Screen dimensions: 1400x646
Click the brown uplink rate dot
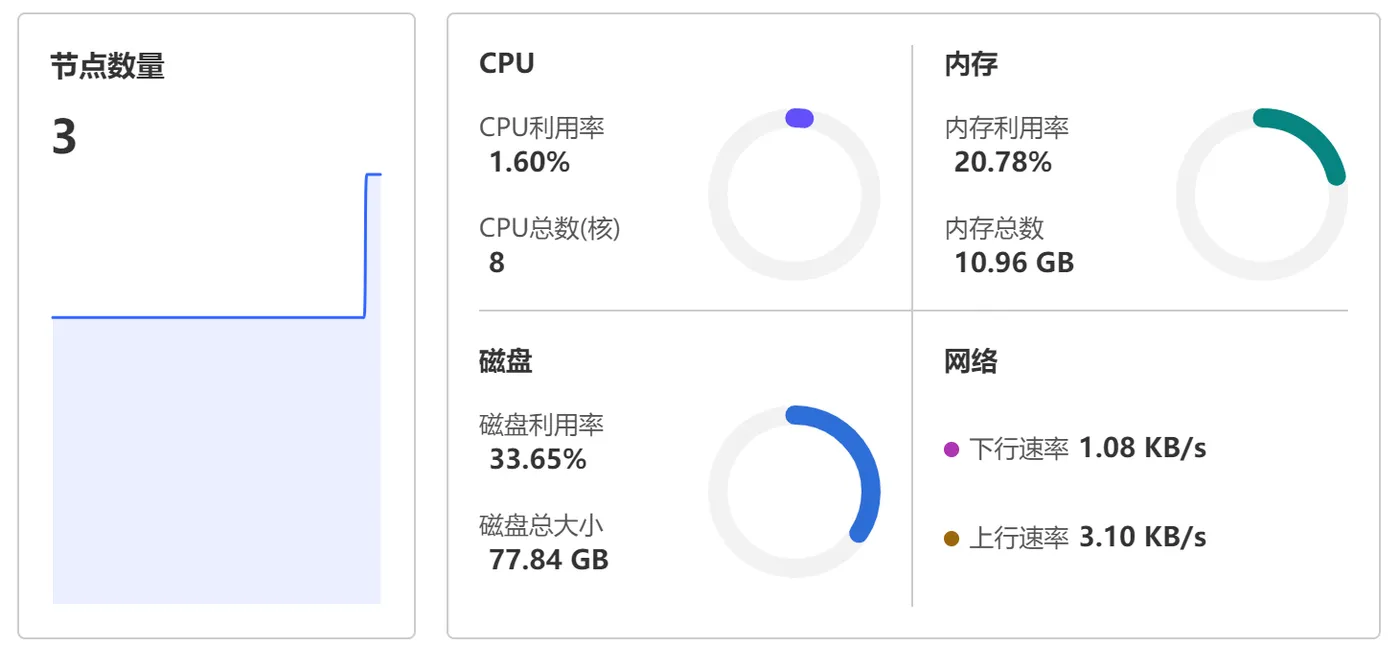(x=951, y=539)
